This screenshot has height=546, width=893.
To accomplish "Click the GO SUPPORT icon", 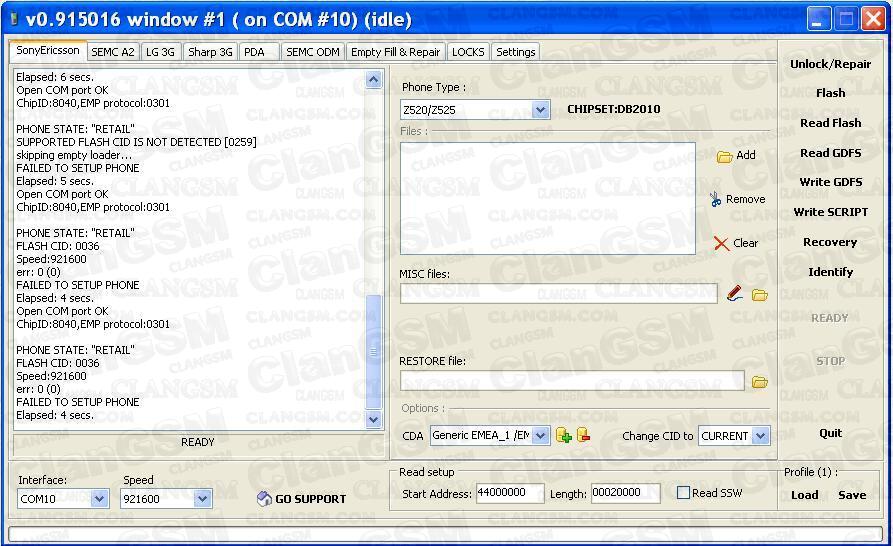I will [x=264, y=499].
